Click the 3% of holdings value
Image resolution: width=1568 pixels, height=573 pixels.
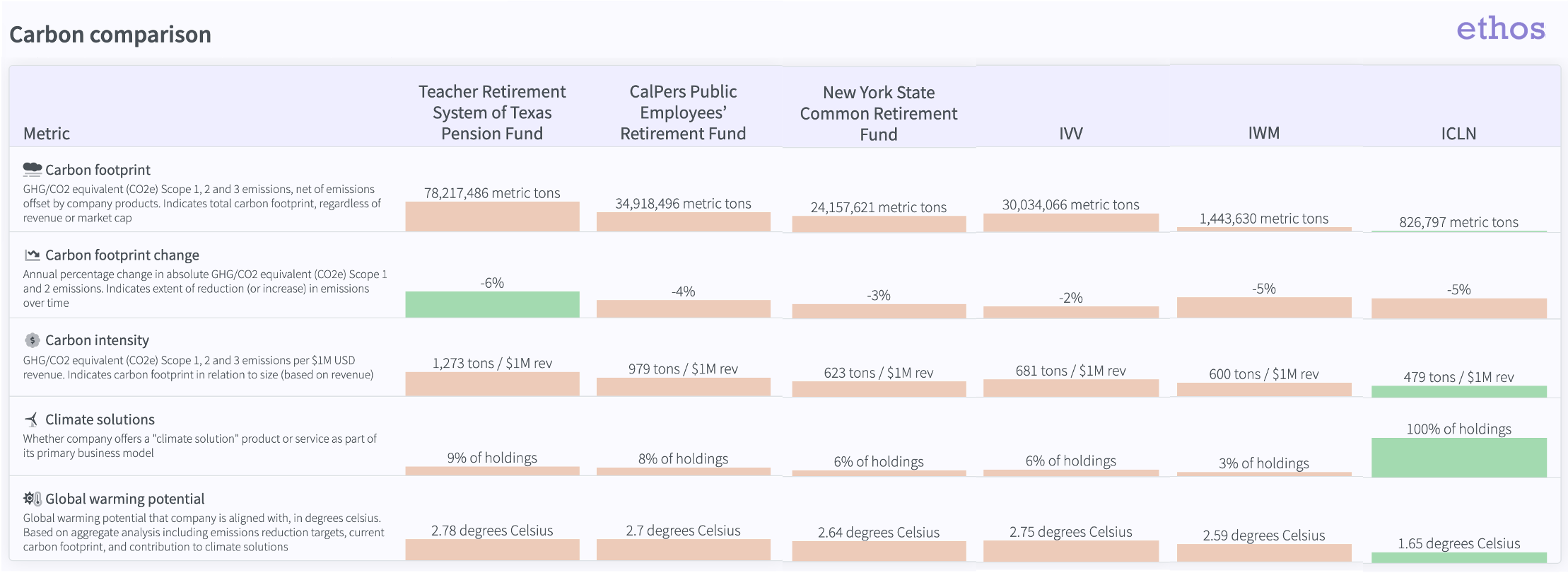tap(1264, 463)
